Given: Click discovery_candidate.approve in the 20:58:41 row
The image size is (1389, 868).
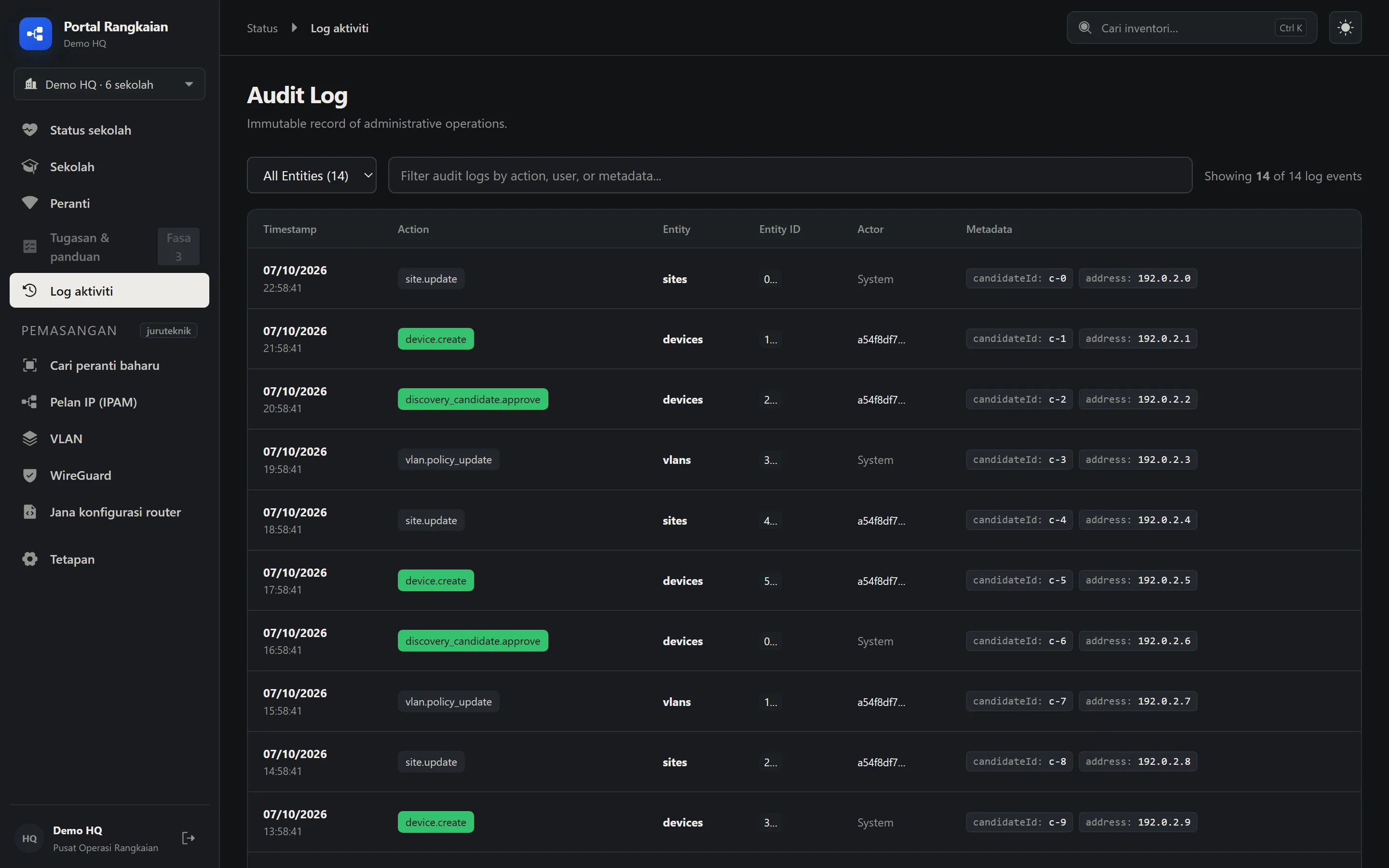Looking at the screenshot, I should 473,400.
